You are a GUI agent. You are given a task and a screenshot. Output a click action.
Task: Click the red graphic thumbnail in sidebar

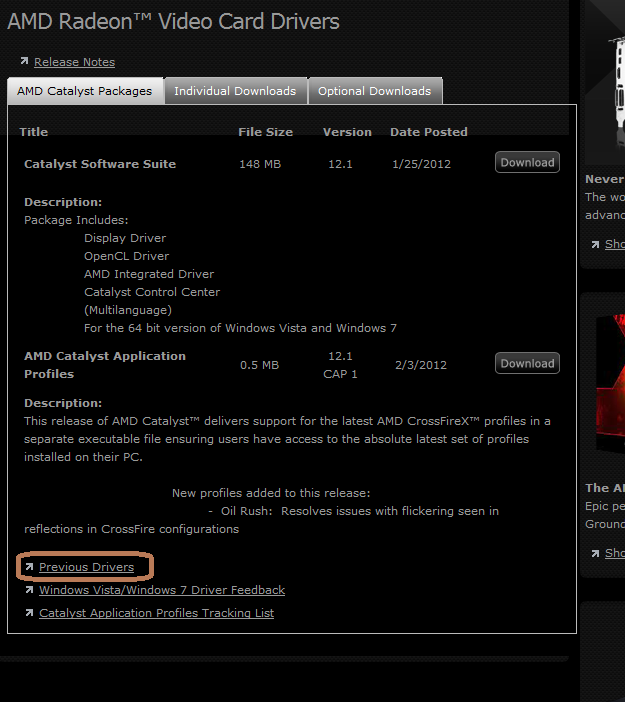pos(611,383)
